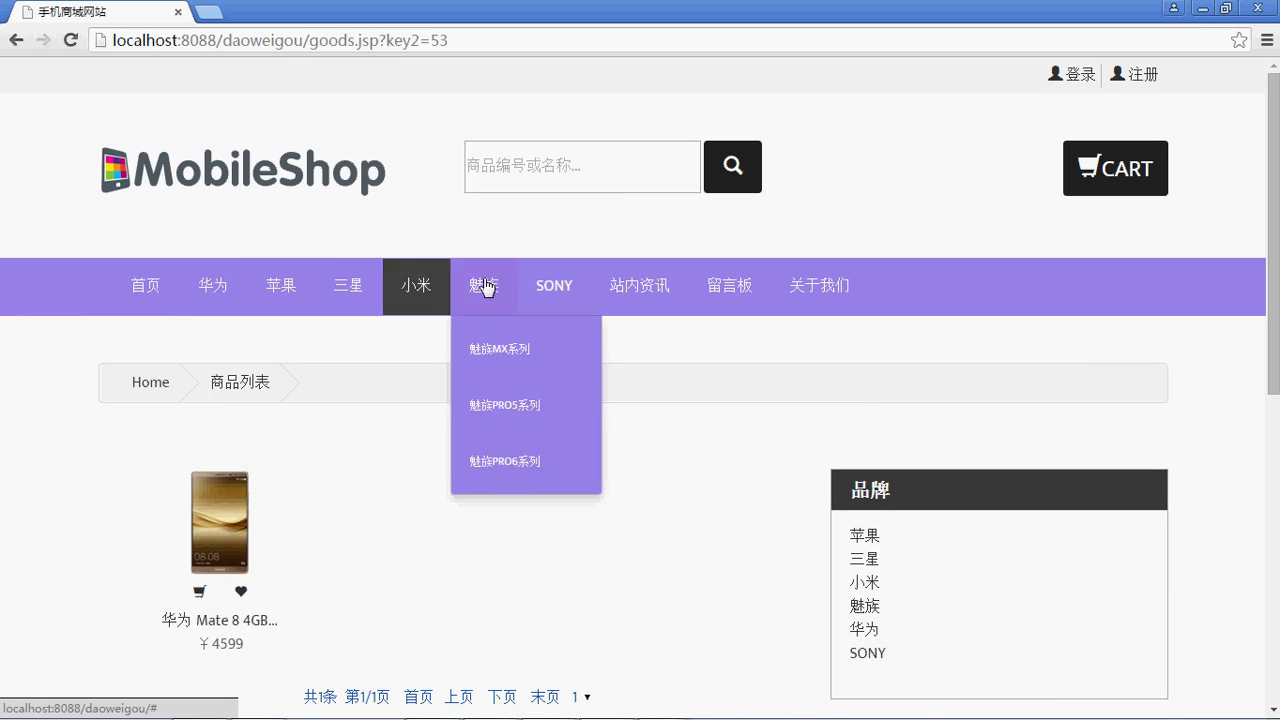Viewport: 1280px width, 720px height.
Task: Open 三星 in the purple navigation bar
Action: pos(348,286)
